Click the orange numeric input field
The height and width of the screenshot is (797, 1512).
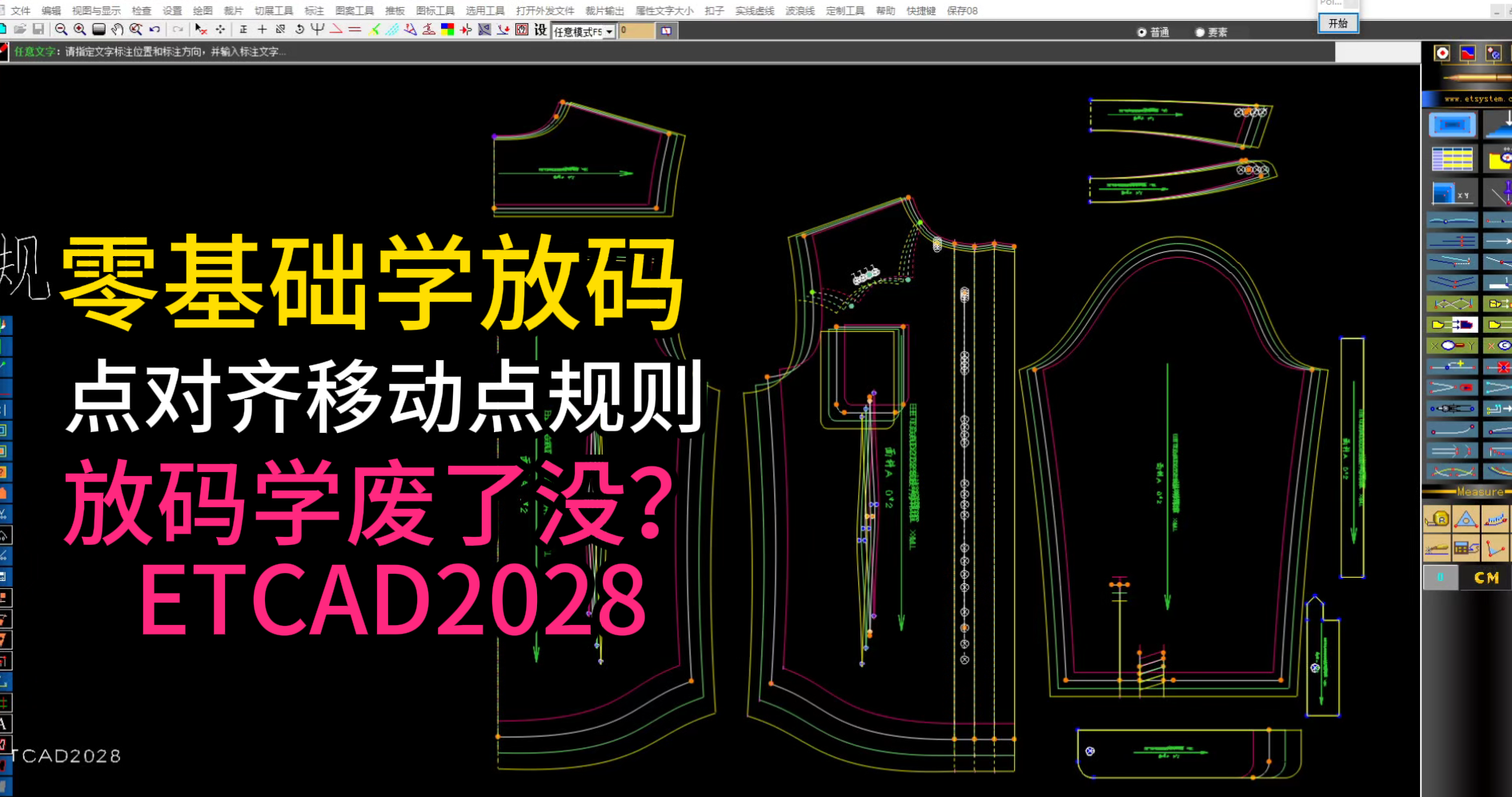click(x=636, y=30)
